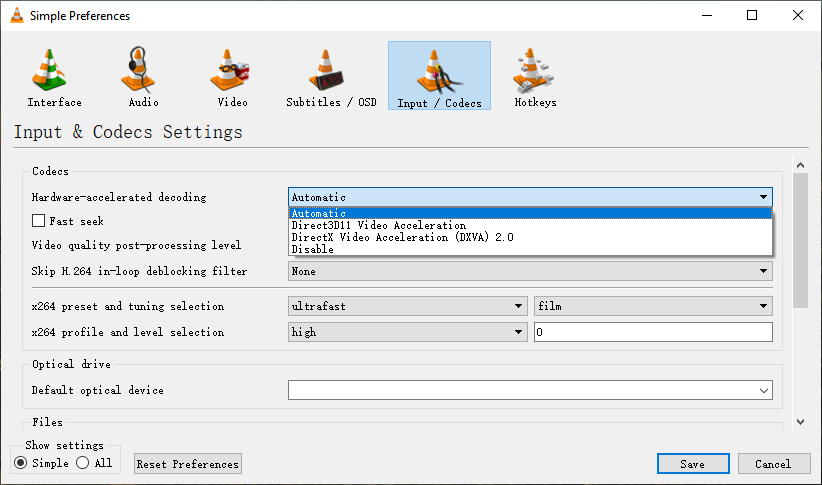The height and width of the screenshot is (485, 822).
Task: Click the Hardware-accelerated decoding label
Action: tap(119, 197)
